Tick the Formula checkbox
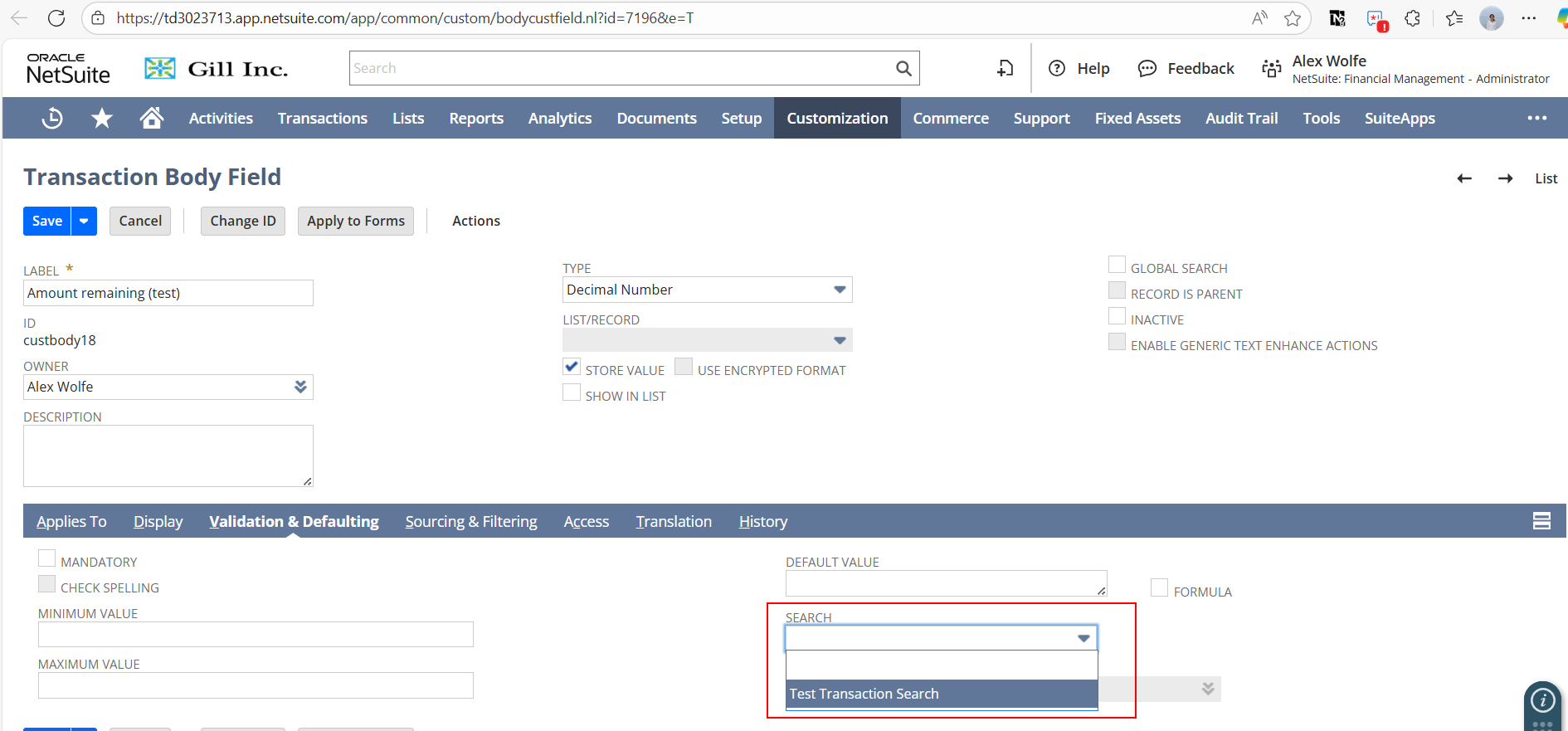 click(1159, 588)
